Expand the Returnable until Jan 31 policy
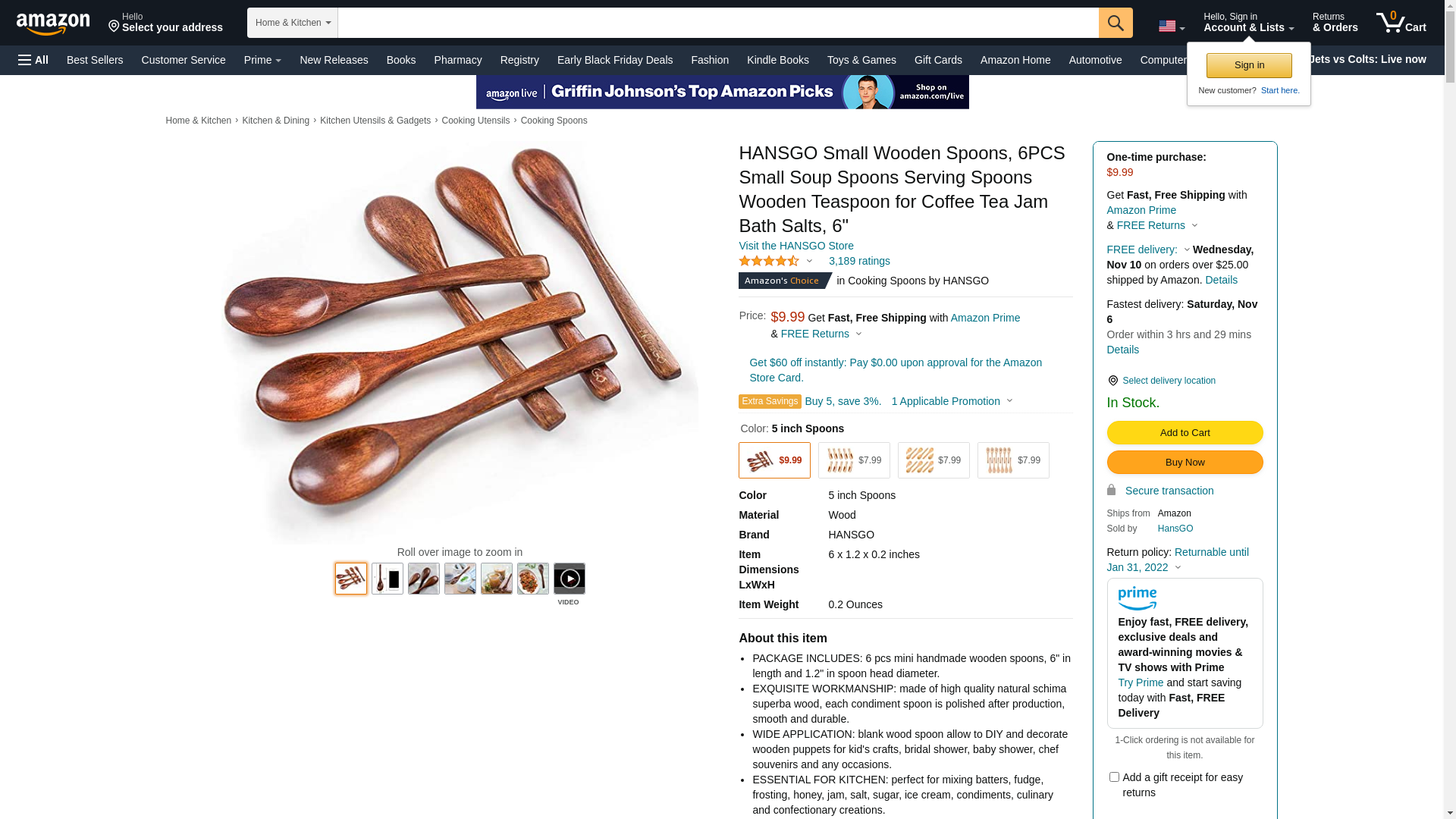Viewport: 1456px width, 819px height. tap(1178, 560)
